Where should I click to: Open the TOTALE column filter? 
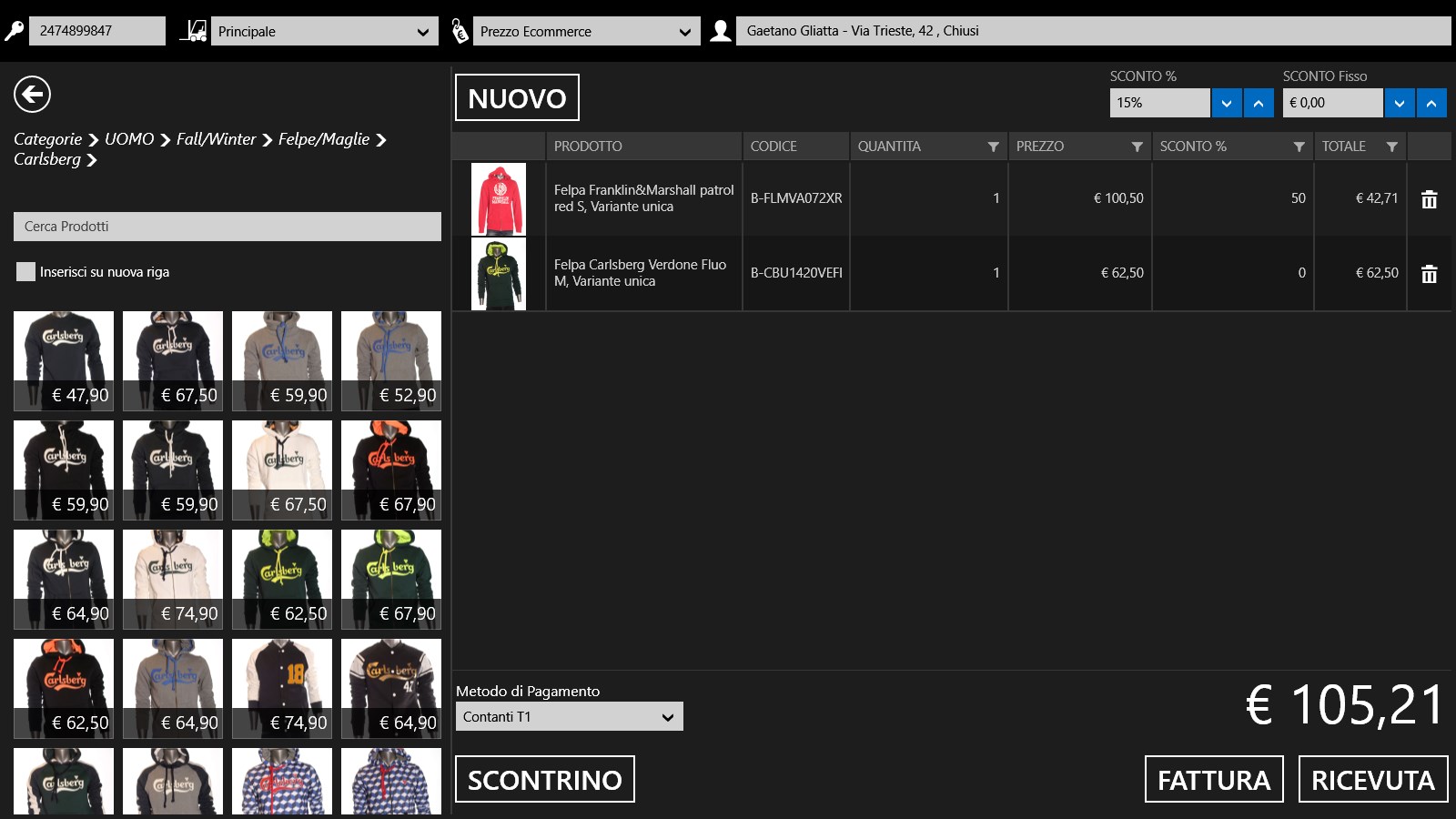point(1391,147)
